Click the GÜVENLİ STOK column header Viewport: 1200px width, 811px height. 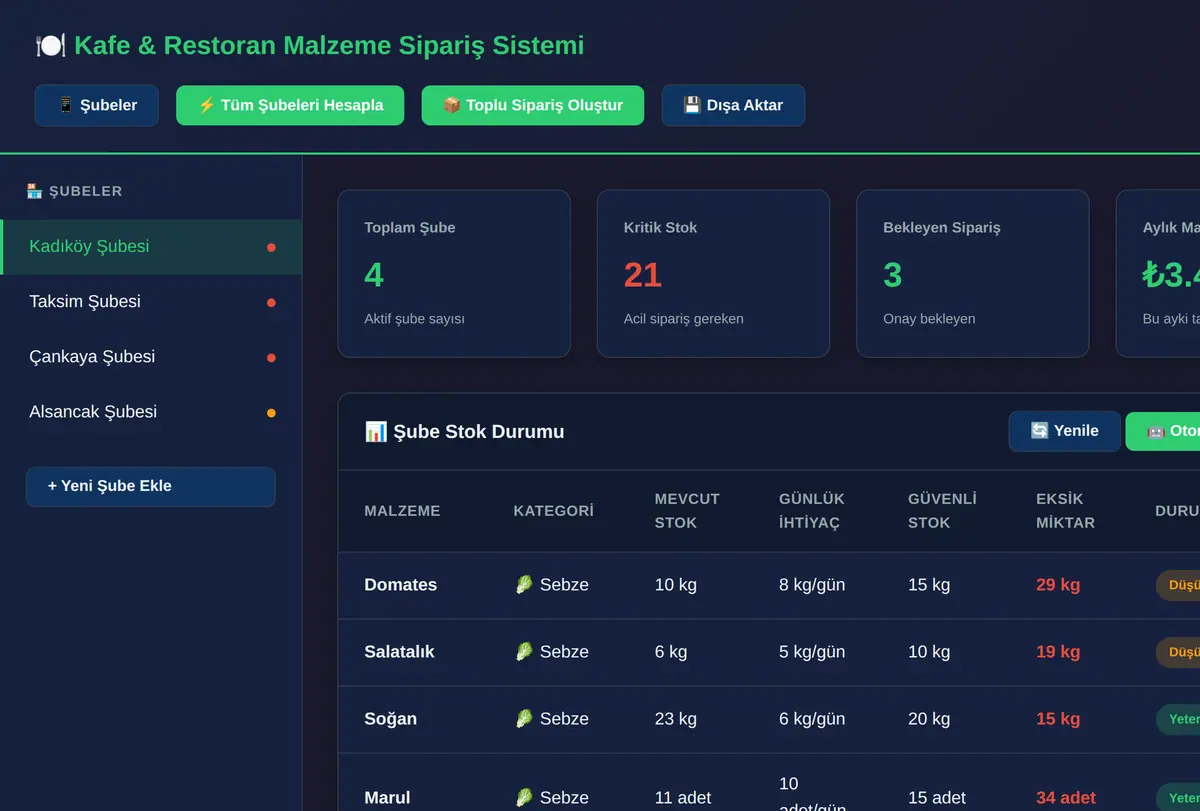click(942, 511)
